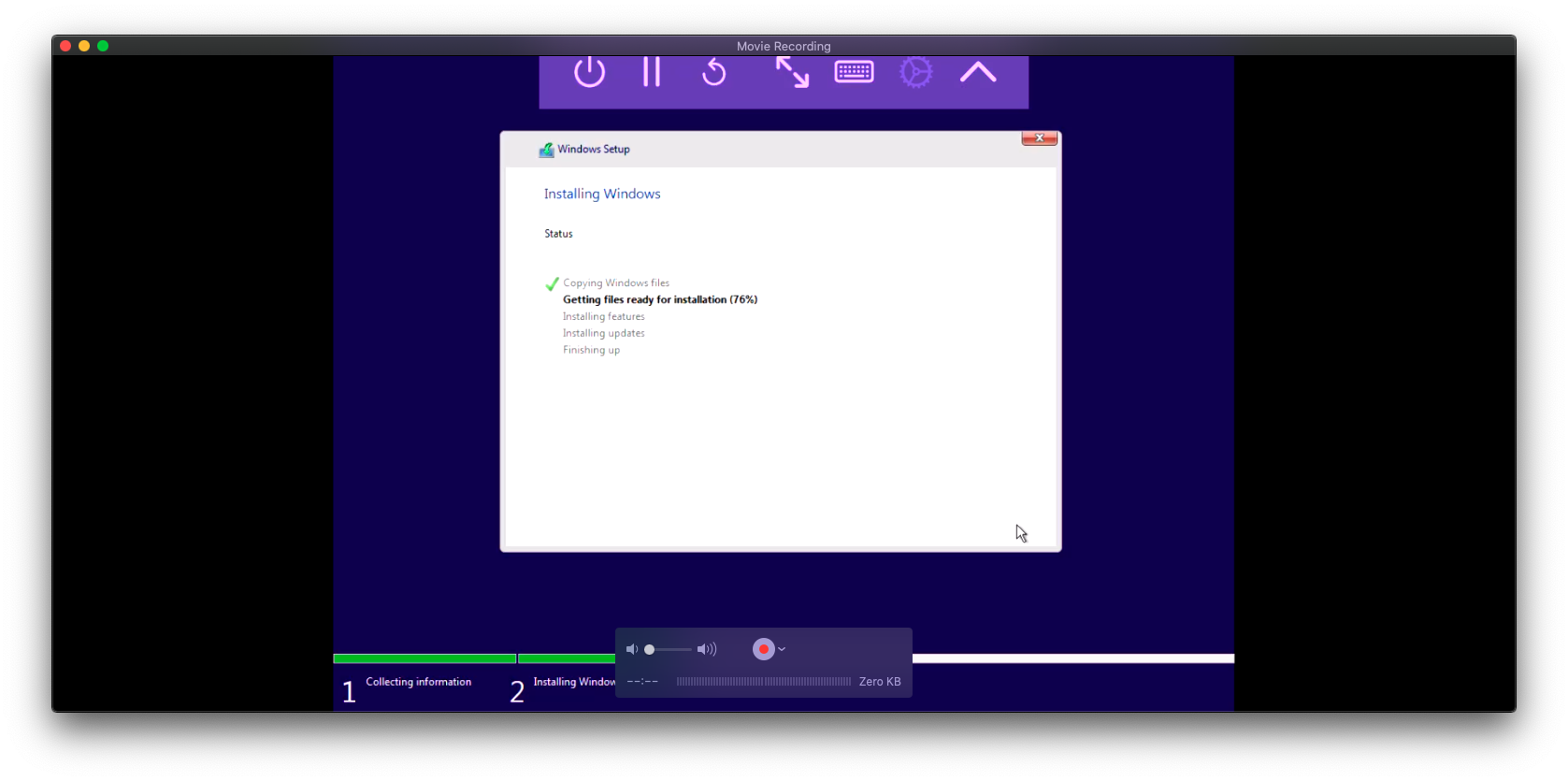Screen dimensions: 1568x781
Task: Collapse toolbar with upward chevron
Action: (978, 72)
